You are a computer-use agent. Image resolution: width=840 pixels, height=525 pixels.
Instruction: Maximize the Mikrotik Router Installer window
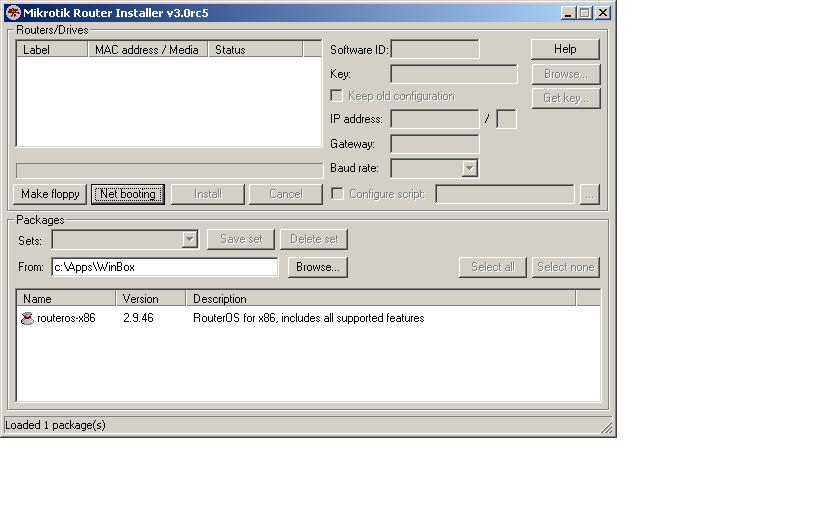click(584, 13)
